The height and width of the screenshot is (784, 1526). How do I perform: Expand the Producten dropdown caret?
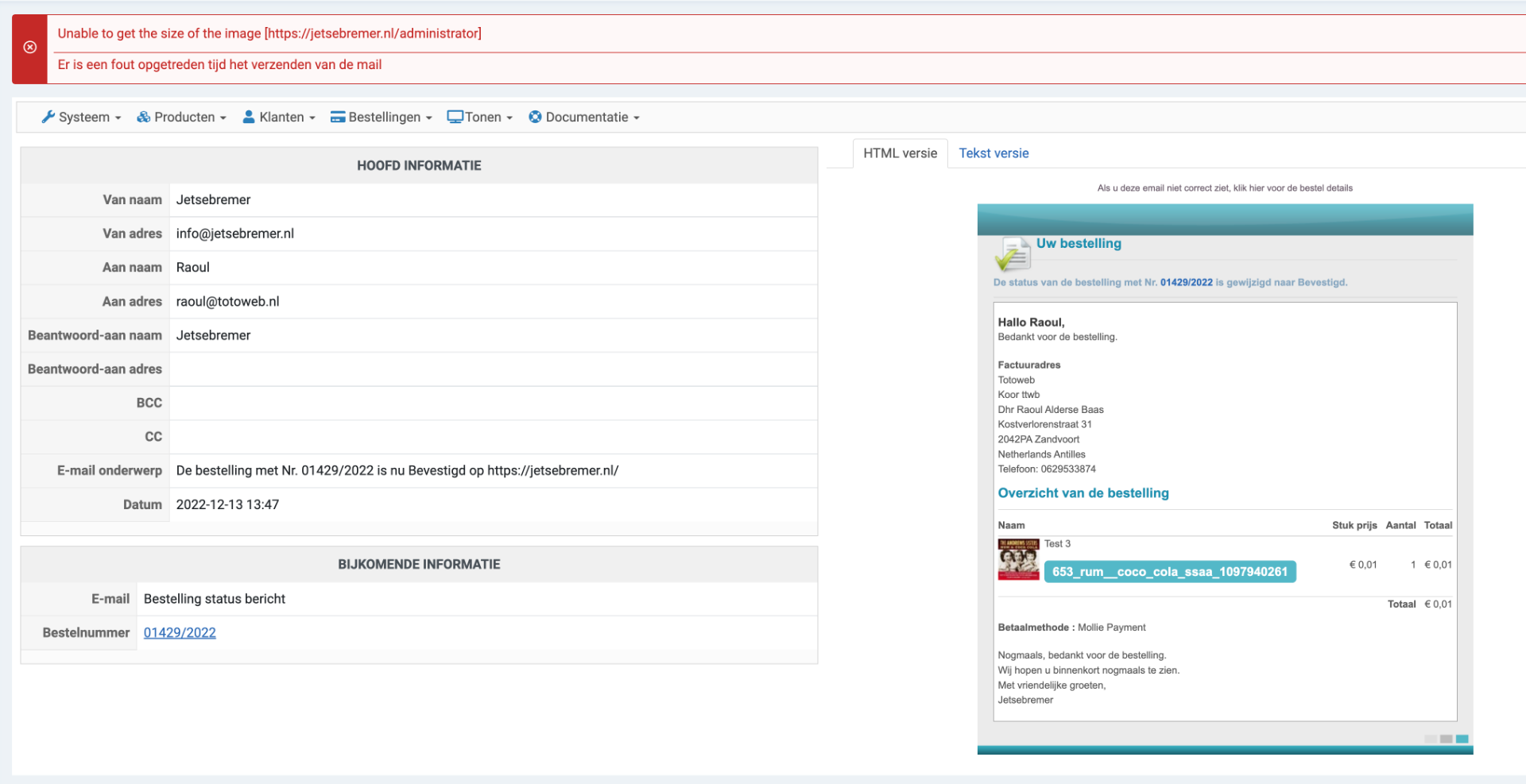click(x=223, y=118)
